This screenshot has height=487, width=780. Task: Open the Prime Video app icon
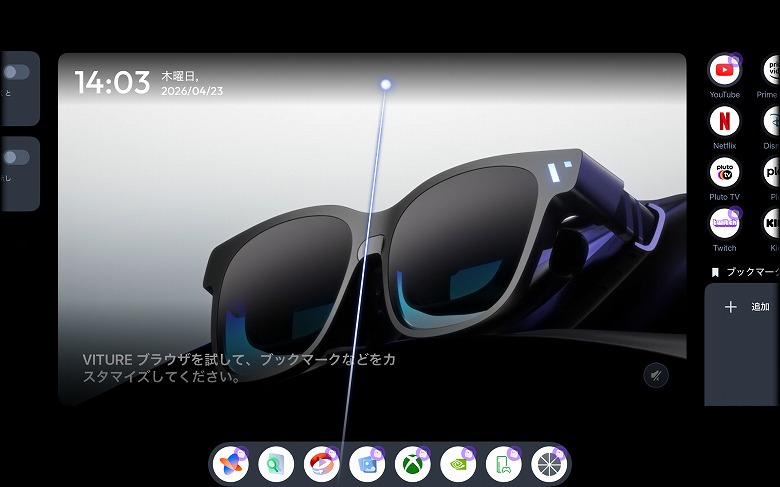tap(771, 70)
